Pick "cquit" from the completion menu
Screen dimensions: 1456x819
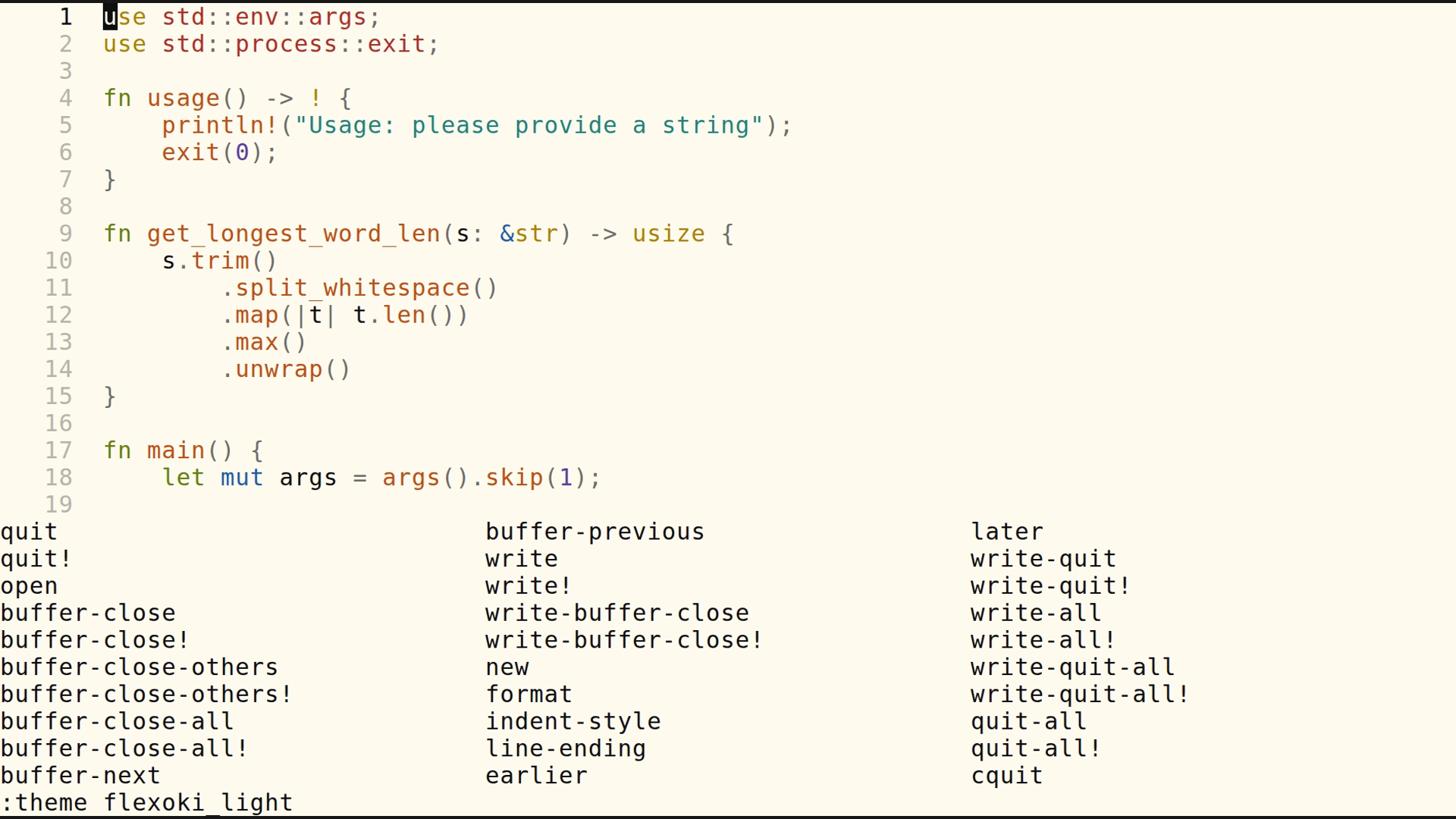coord(1006,776)
